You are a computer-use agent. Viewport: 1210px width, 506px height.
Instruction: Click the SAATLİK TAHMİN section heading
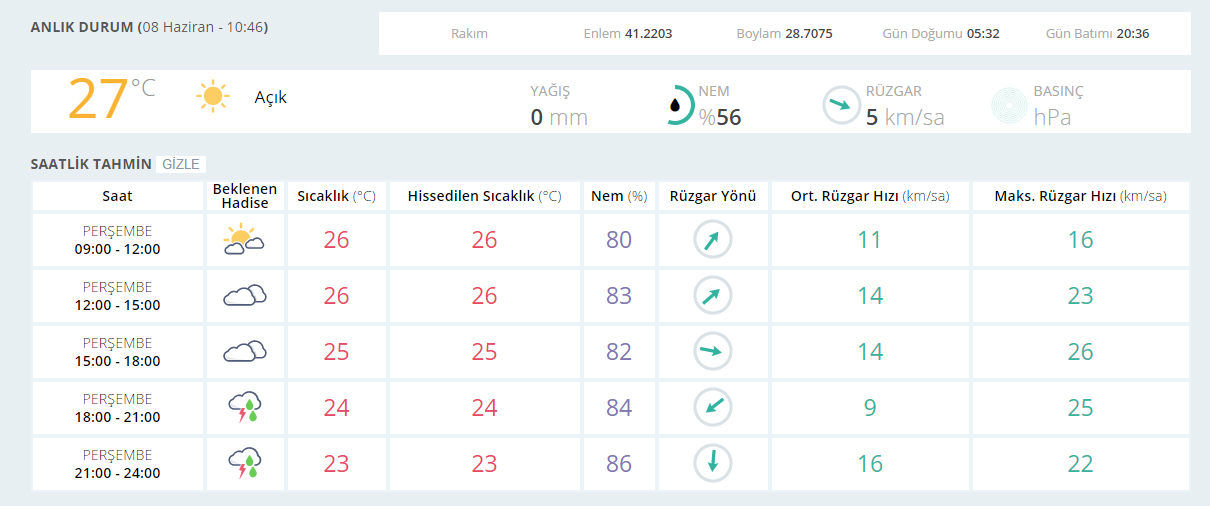pos(91,164)
